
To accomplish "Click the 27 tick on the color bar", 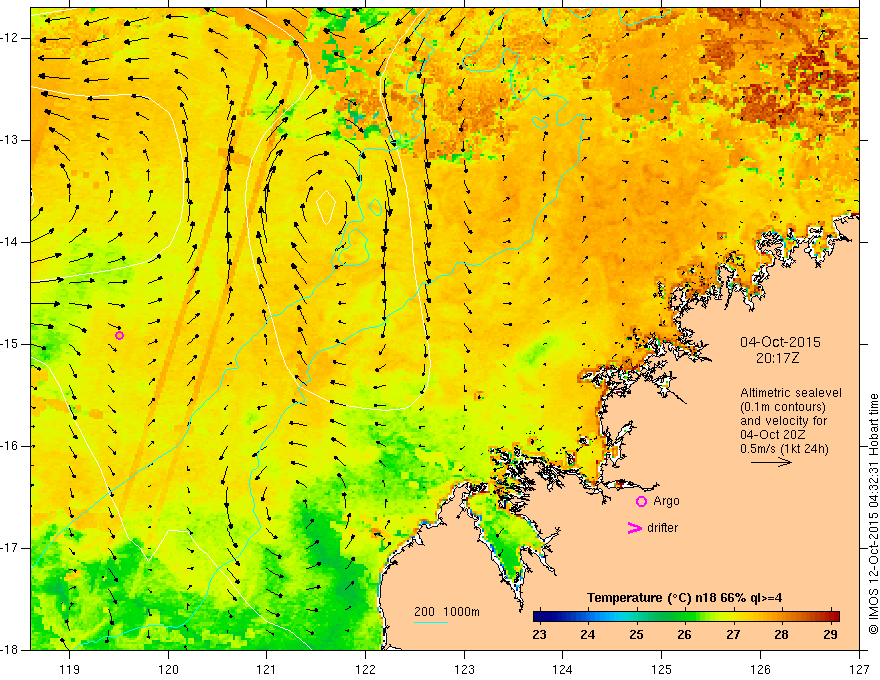I will (733, 635).
